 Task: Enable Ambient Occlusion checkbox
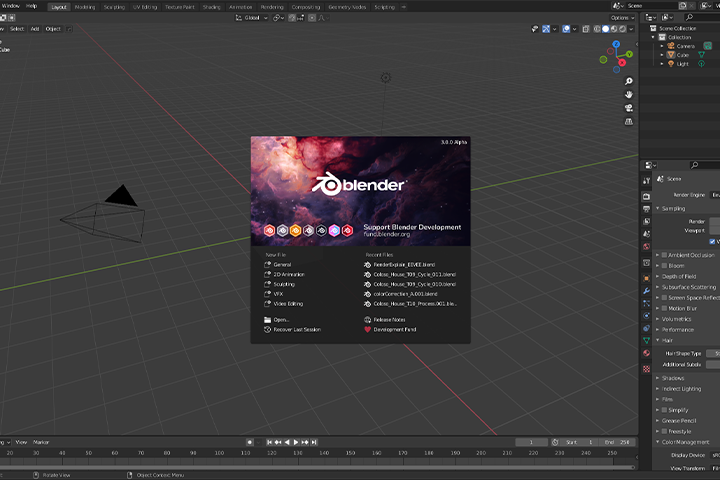[664, 255]
